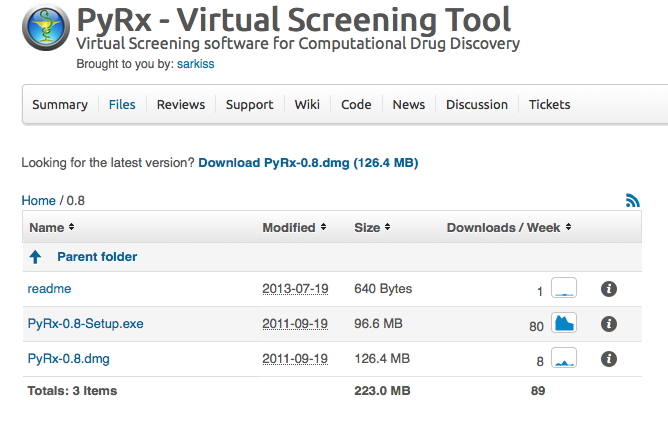Click the Totals: 3 Items label
The width and height of the screenshot is (668, 425).
(x=72, y=391)
